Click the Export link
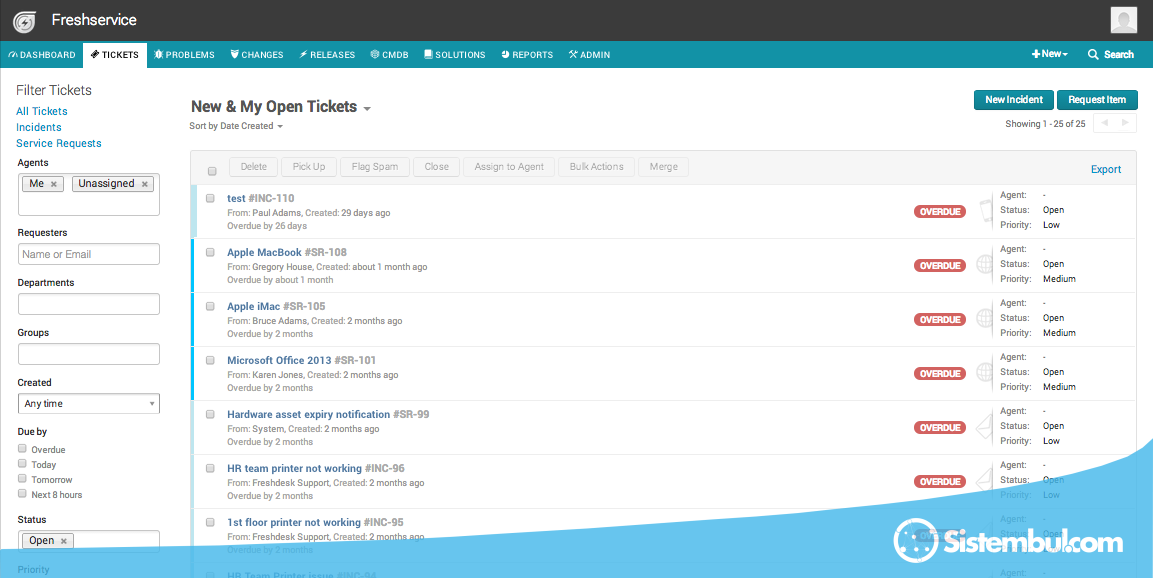 1106,169
